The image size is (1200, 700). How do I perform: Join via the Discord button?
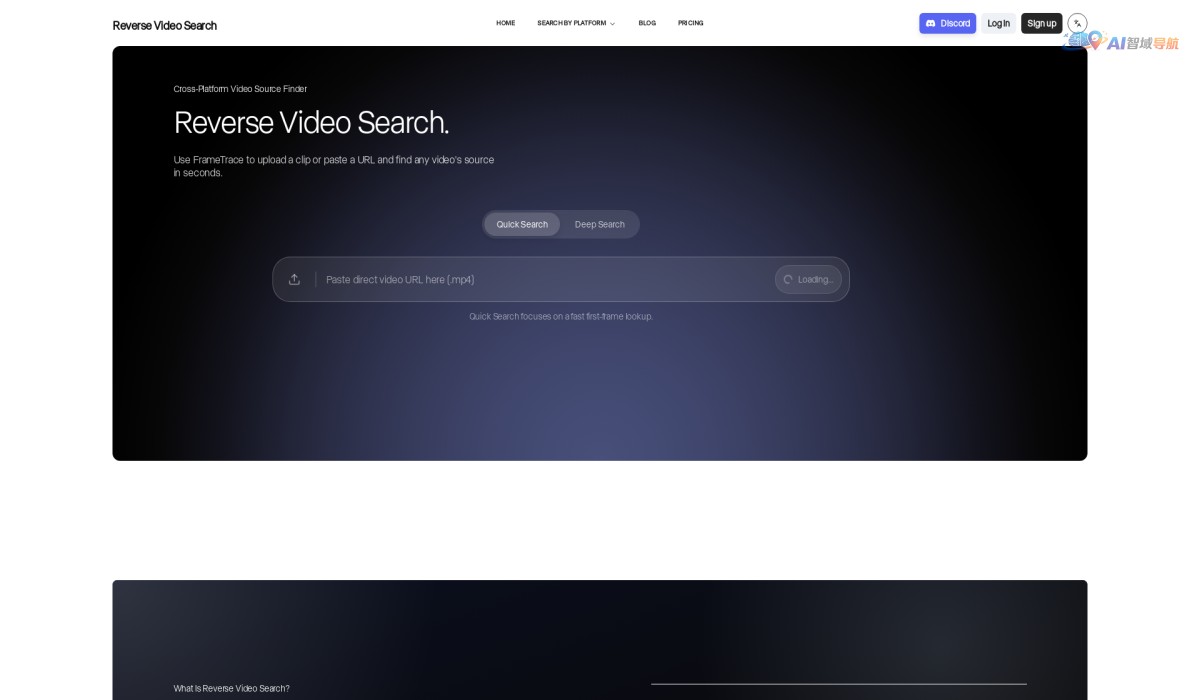click(947, 23)
